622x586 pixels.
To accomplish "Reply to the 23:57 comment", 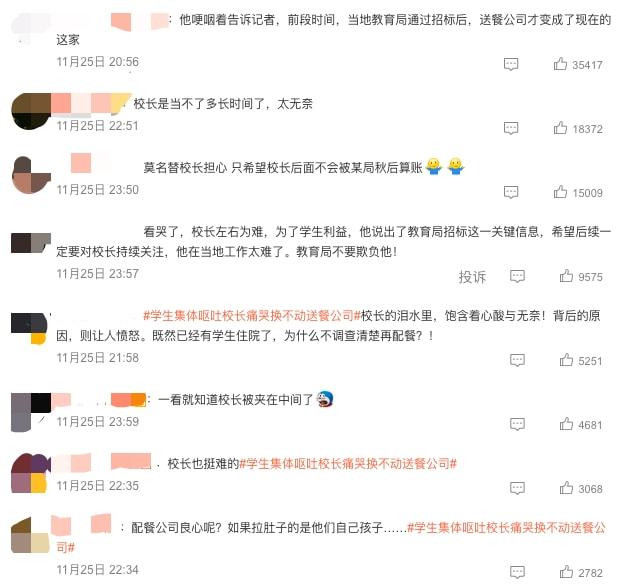I will pyautogui.click(x=517, y=277).
